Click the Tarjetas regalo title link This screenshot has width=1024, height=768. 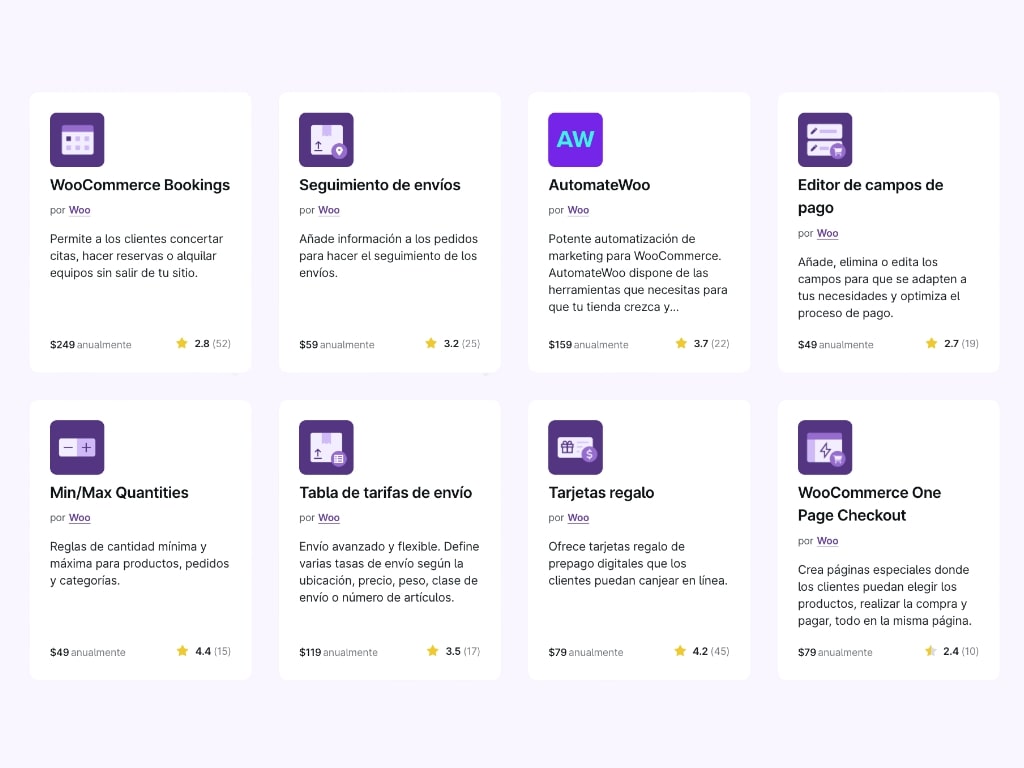(601, 492)
